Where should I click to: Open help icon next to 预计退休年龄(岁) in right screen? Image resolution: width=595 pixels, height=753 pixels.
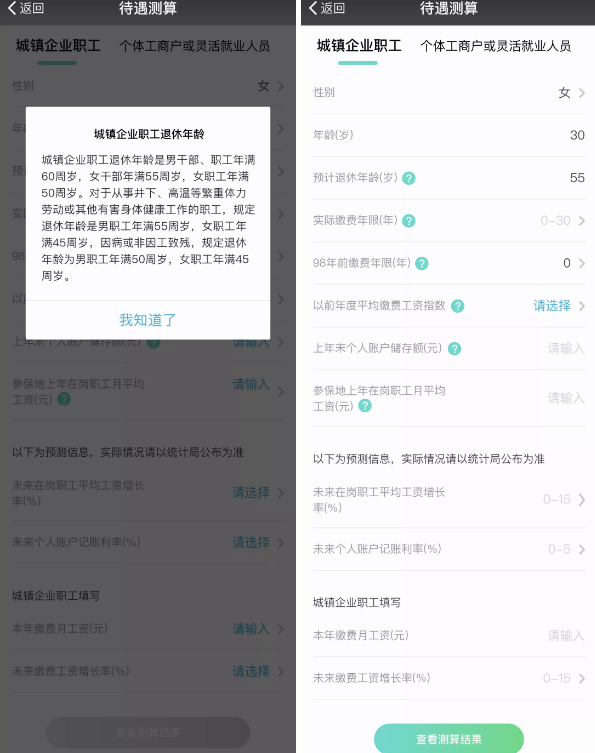(x=409, y=178)
